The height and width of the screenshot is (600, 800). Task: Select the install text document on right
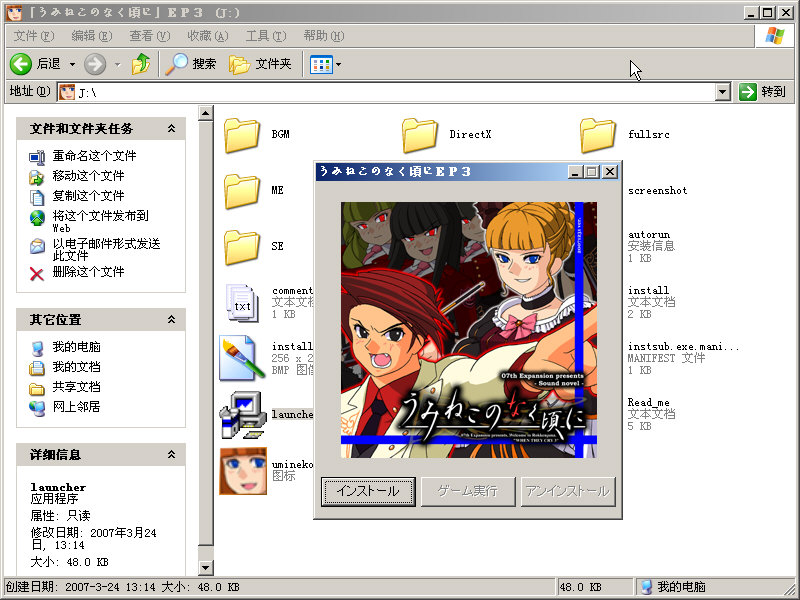coord(652,302)
